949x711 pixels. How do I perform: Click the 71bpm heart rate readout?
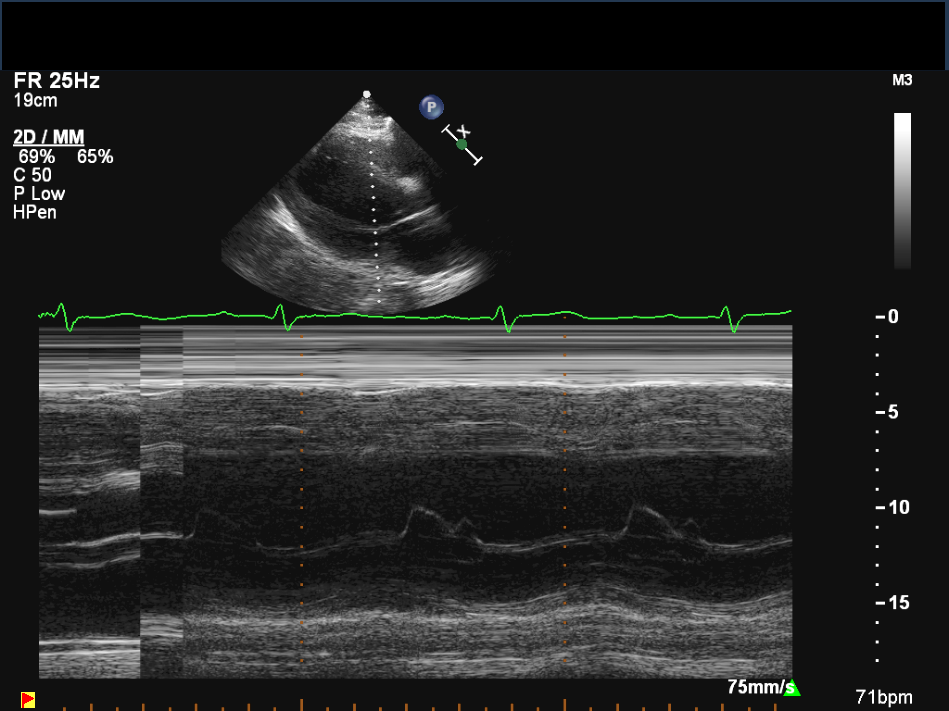885,695
